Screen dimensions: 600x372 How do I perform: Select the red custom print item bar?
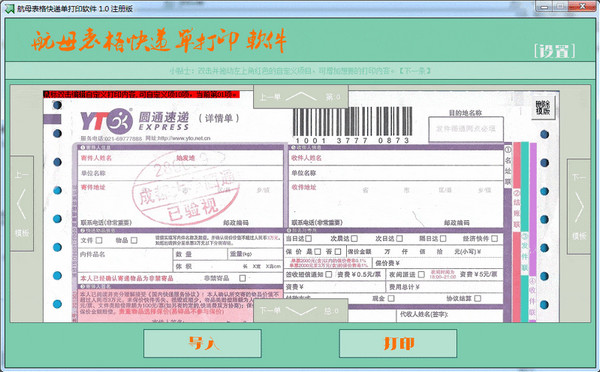tap(141, 94)
